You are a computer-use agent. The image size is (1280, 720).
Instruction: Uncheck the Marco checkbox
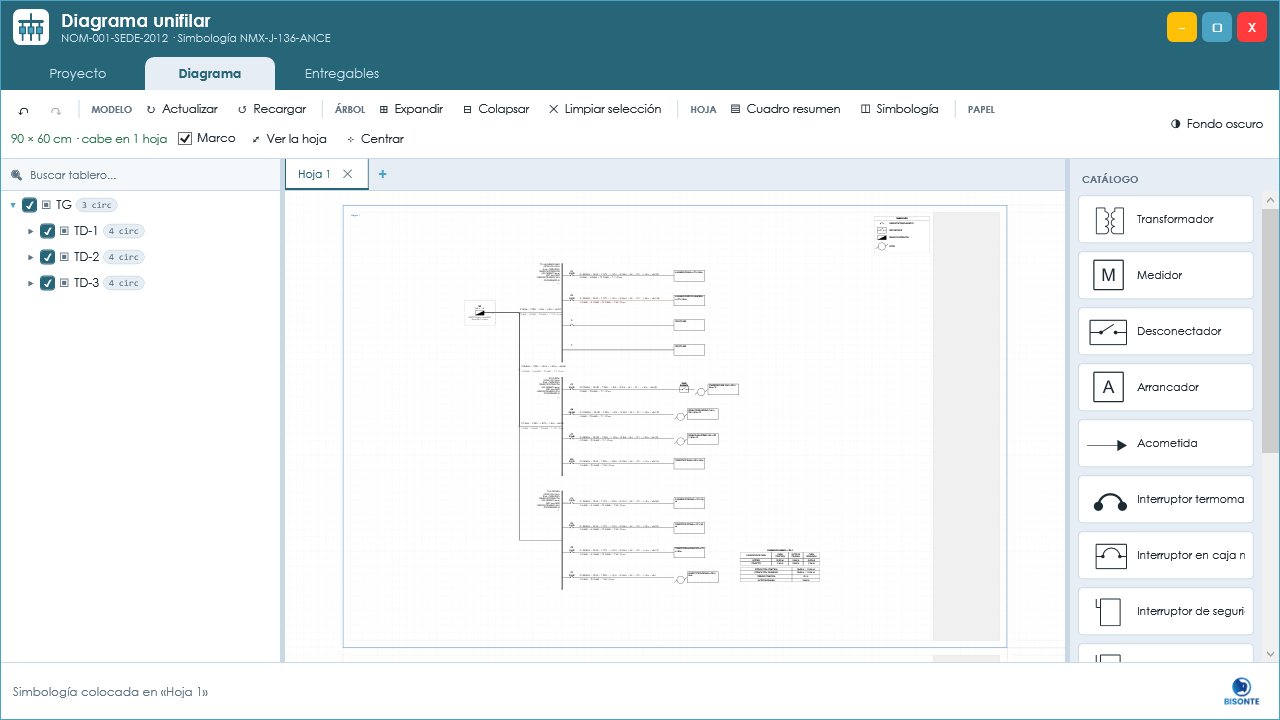(x=185, y=138)
